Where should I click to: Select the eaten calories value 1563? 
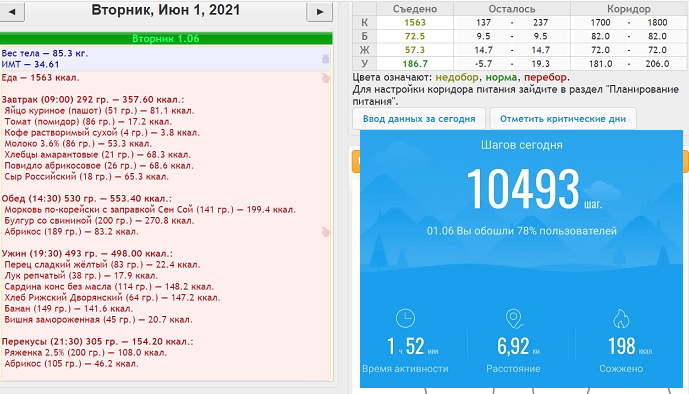click(x=415, y=22)
